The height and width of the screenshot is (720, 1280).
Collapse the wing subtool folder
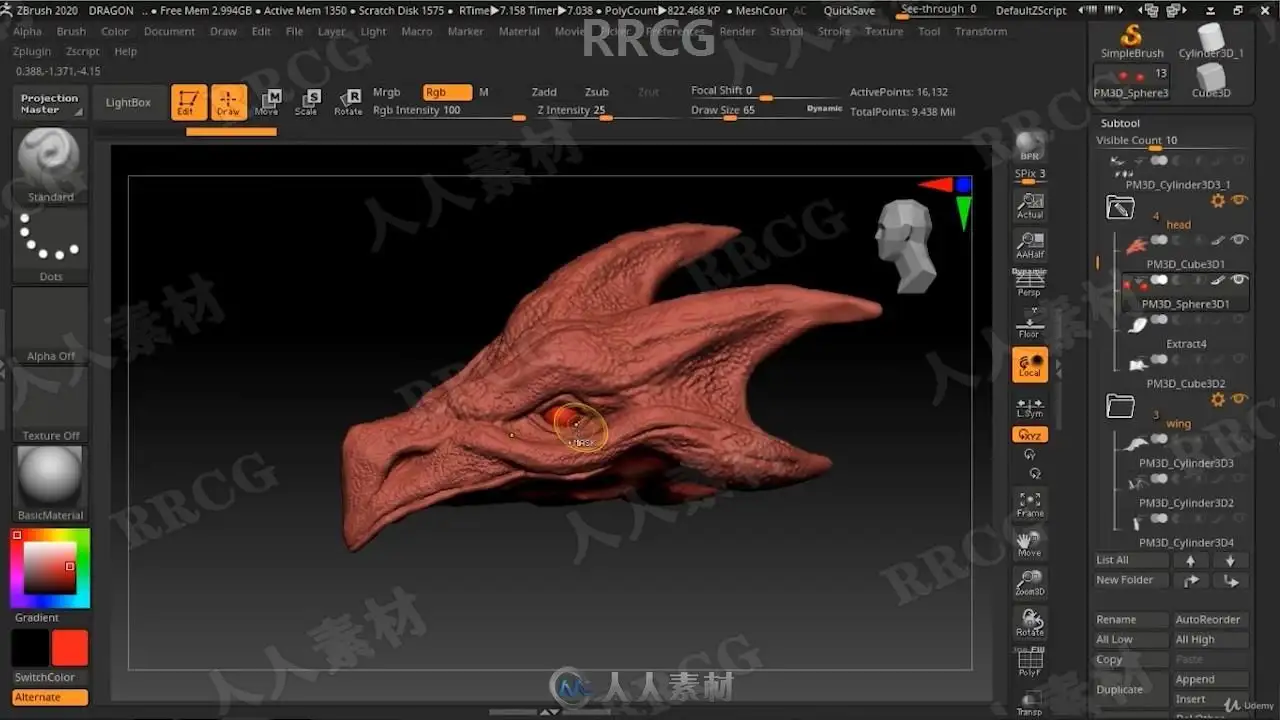point(1120,406)
